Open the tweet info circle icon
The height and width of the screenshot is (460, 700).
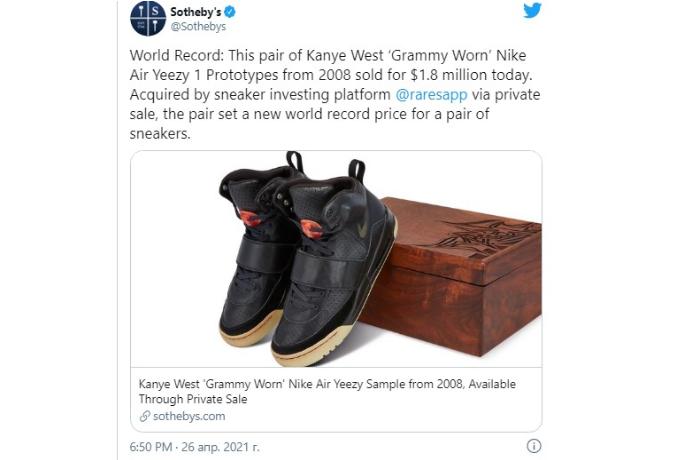coord(534,446)
